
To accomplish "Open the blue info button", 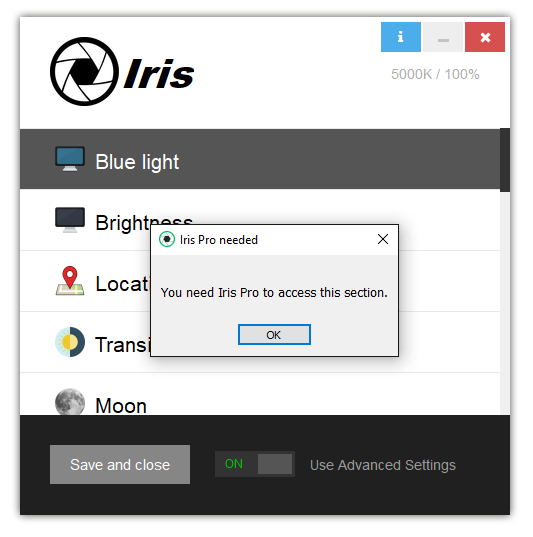I will coord(401,37).
